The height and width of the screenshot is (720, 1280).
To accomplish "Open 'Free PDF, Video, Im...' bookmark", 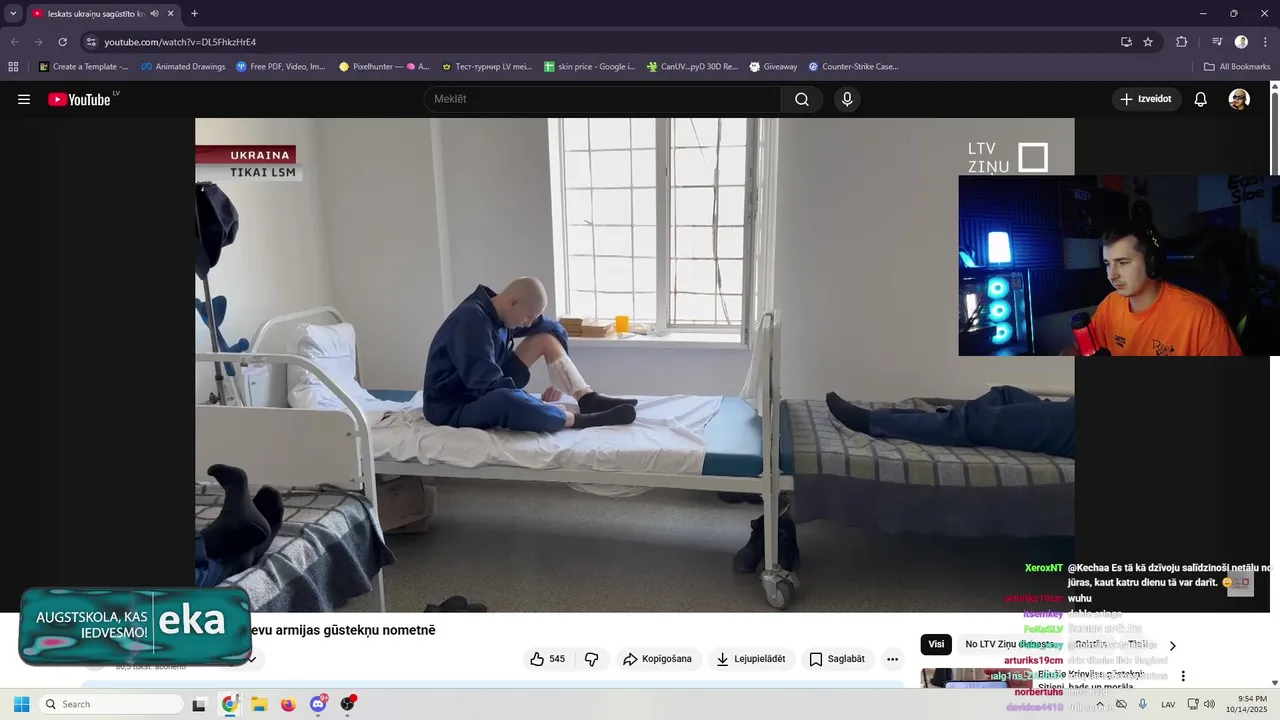I will (x=281, y=67).
